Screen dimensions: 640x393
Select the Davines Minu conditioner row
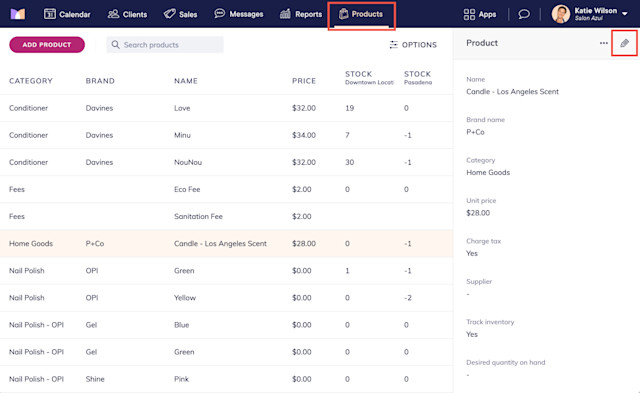pyautogui.click(x=227, y=135)
